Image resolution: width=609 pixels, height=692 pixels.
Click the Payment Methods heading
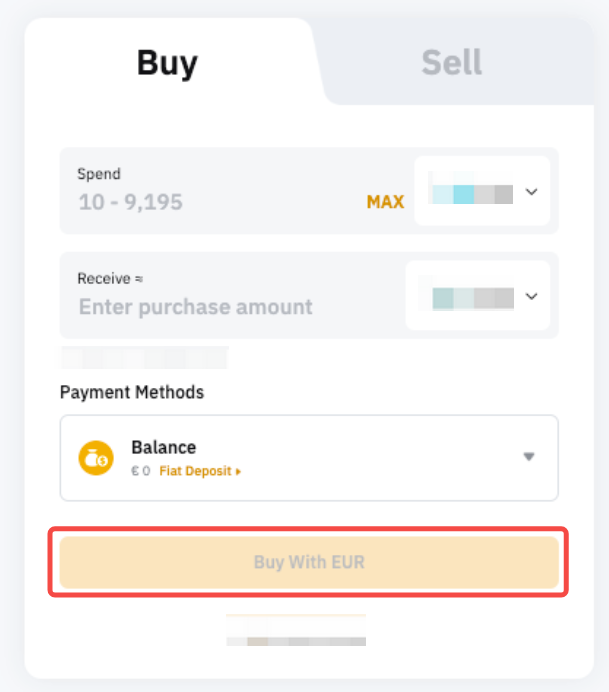[x=132, y=392]
